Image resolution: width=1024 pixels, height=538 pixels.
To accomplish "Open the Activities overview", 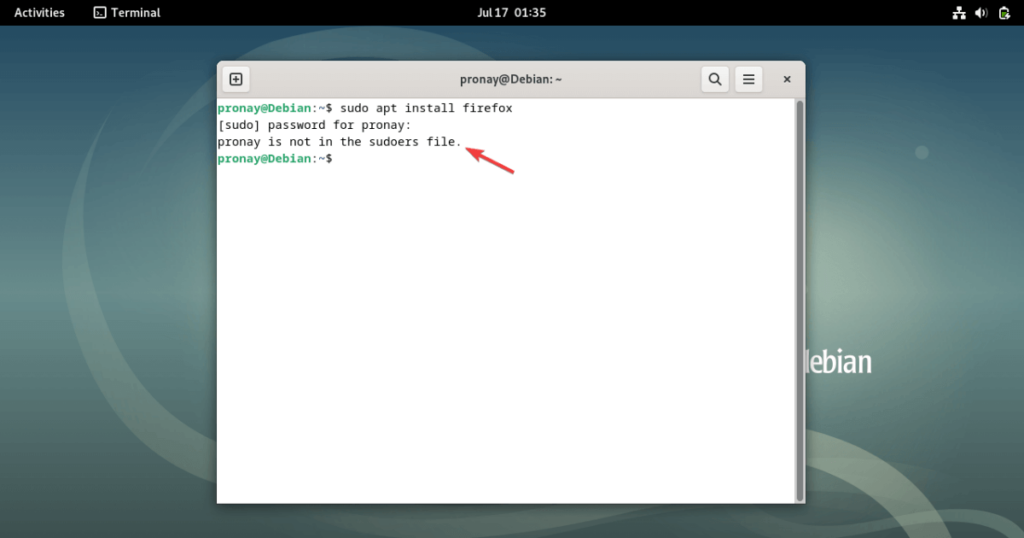I will (39, 13).
